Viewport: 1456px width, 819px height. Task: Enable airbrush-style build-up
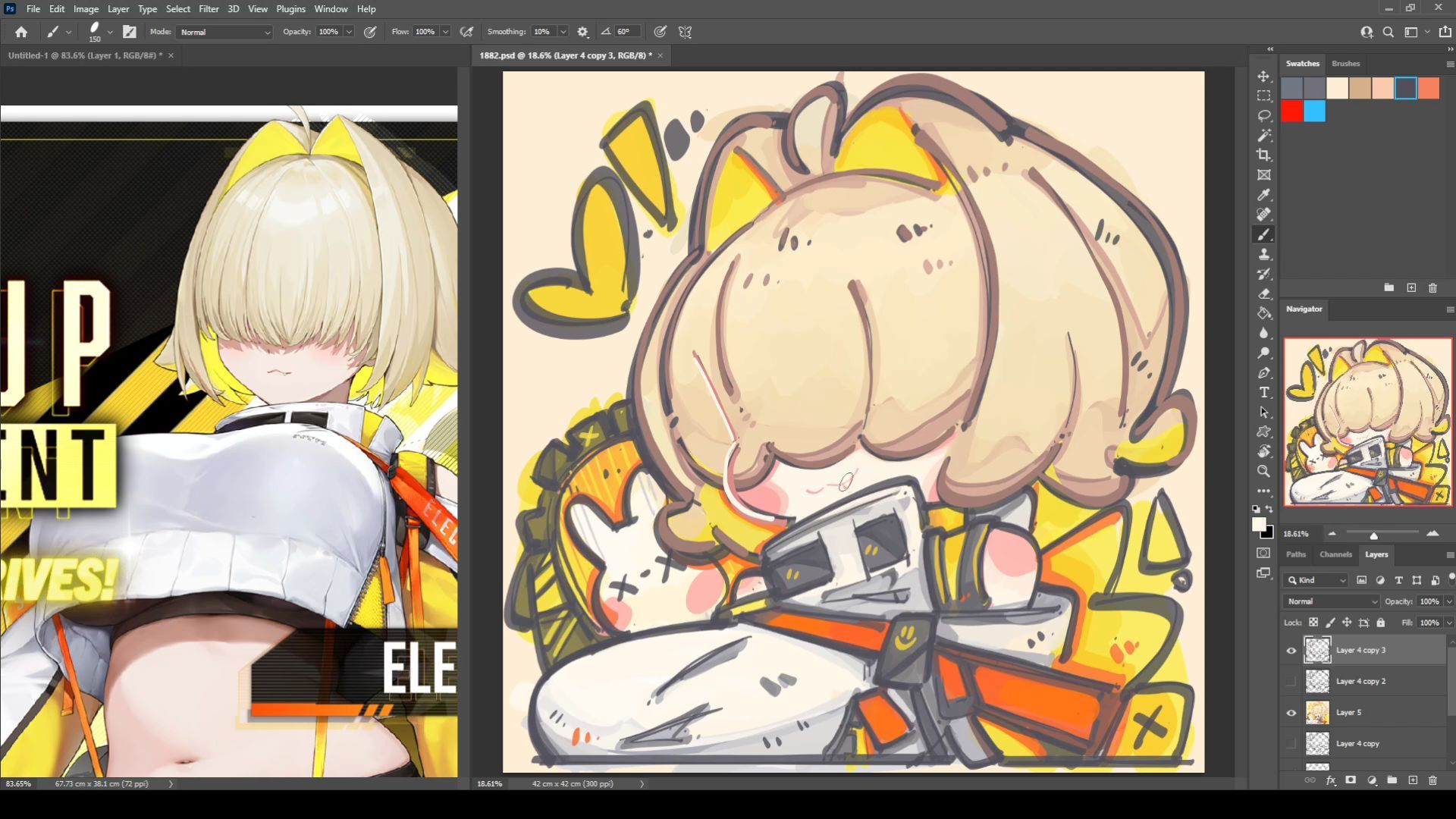(x=466, y=32)
